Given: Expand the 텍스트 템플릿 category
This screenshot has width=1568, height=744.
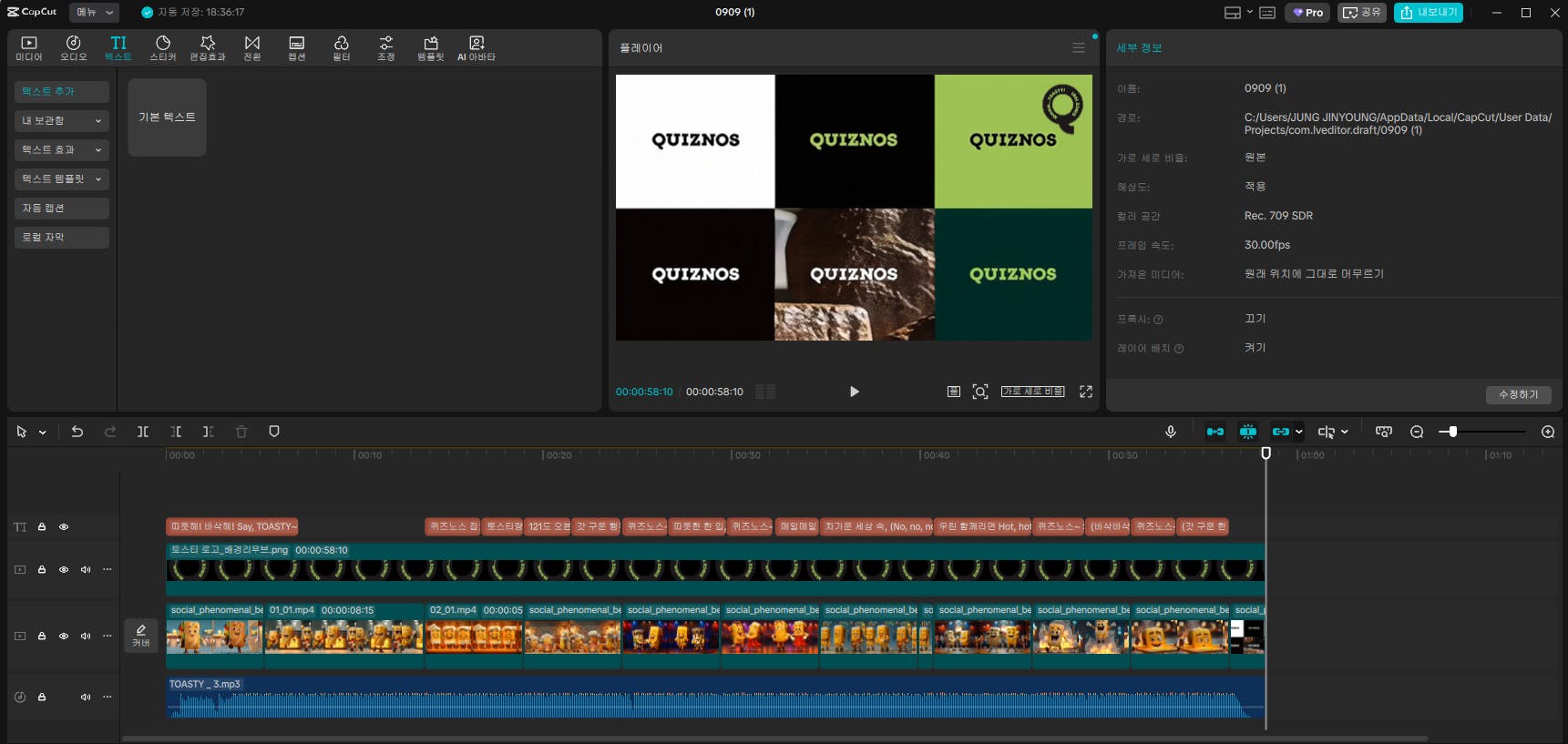Looking at the screenshot, I should [x=62, y=179].
